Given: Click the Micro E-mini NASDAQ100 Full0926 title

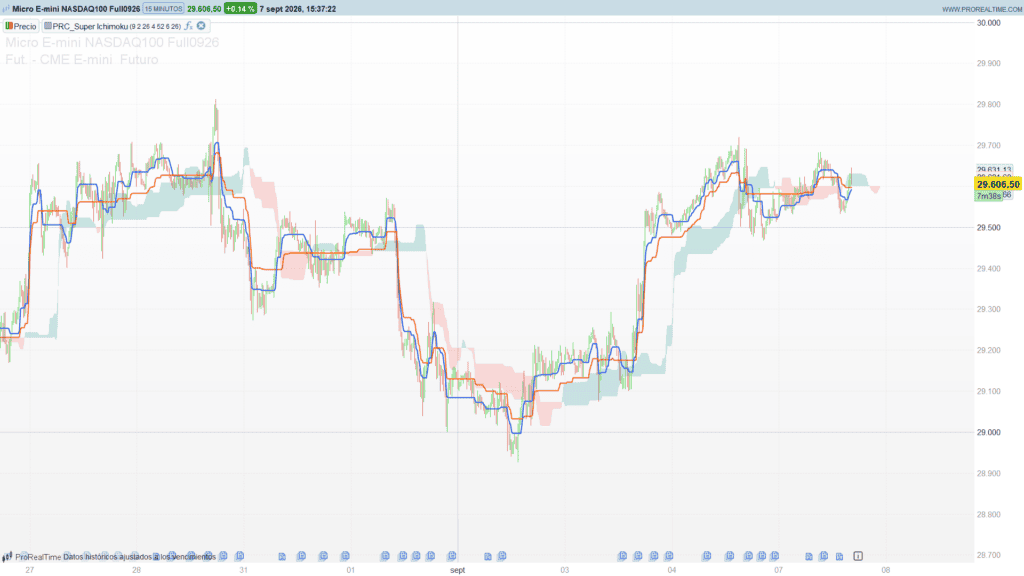Looking at the screenshot, I should pyautogui.click(x=76, y=9).
